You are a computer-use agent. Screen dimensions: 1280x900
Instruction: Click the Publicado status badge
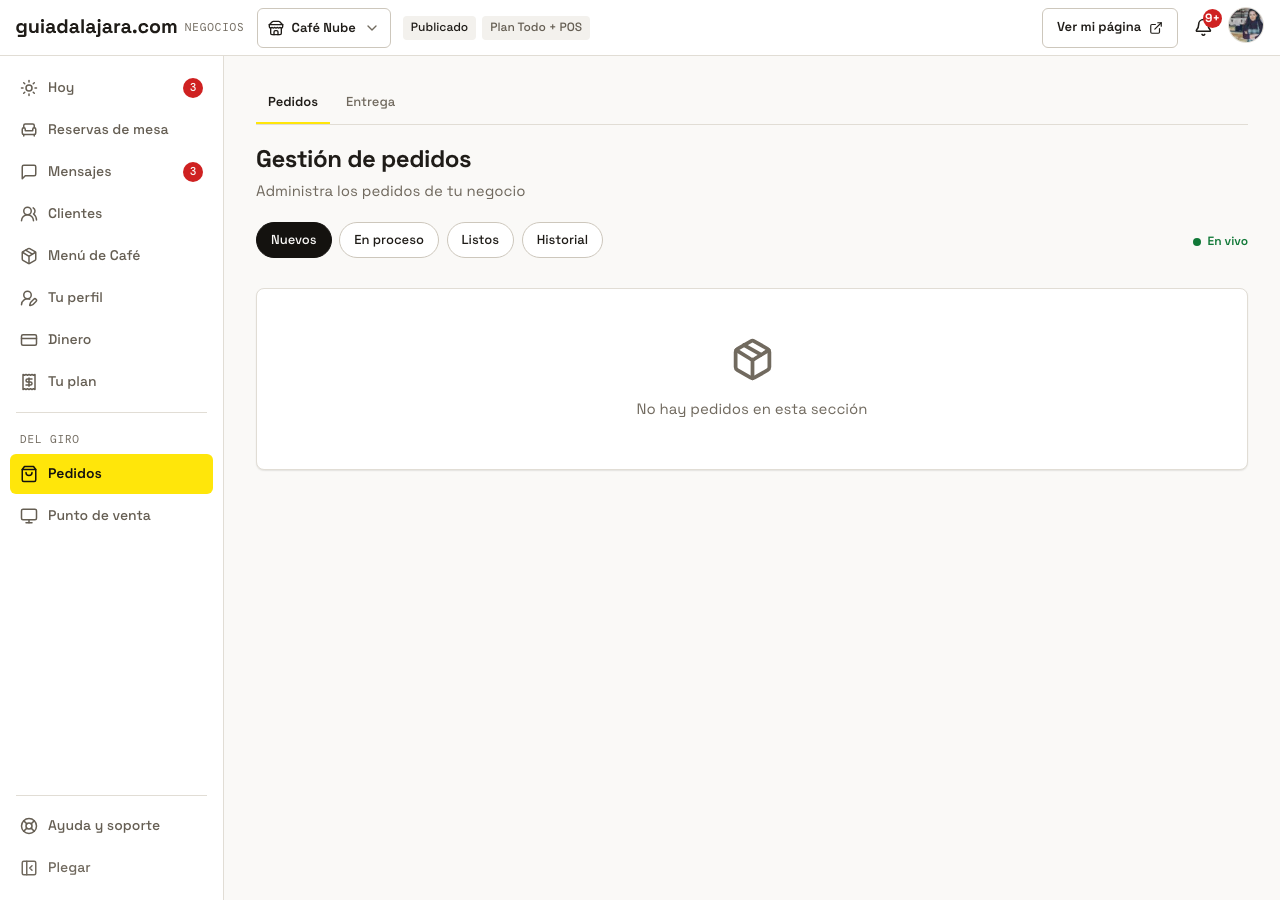(439, 28)
